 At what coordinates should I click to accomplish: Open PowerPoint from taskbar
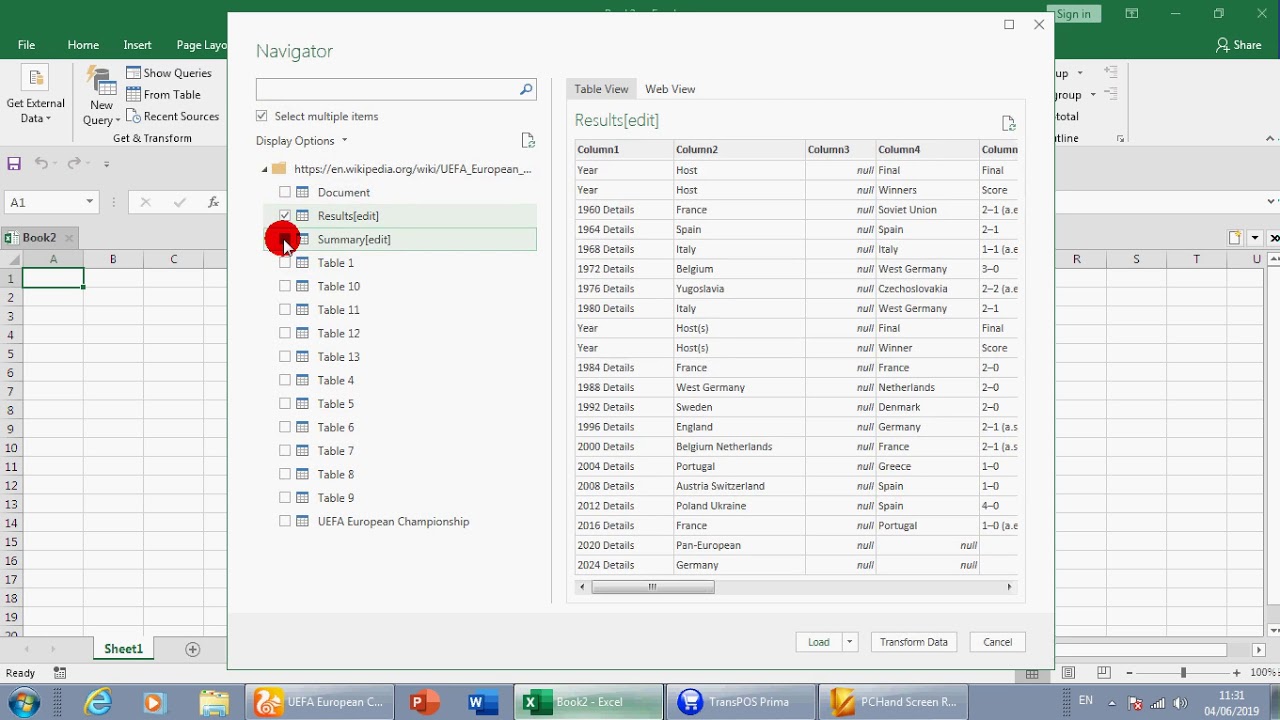click(x=424, y=702)
